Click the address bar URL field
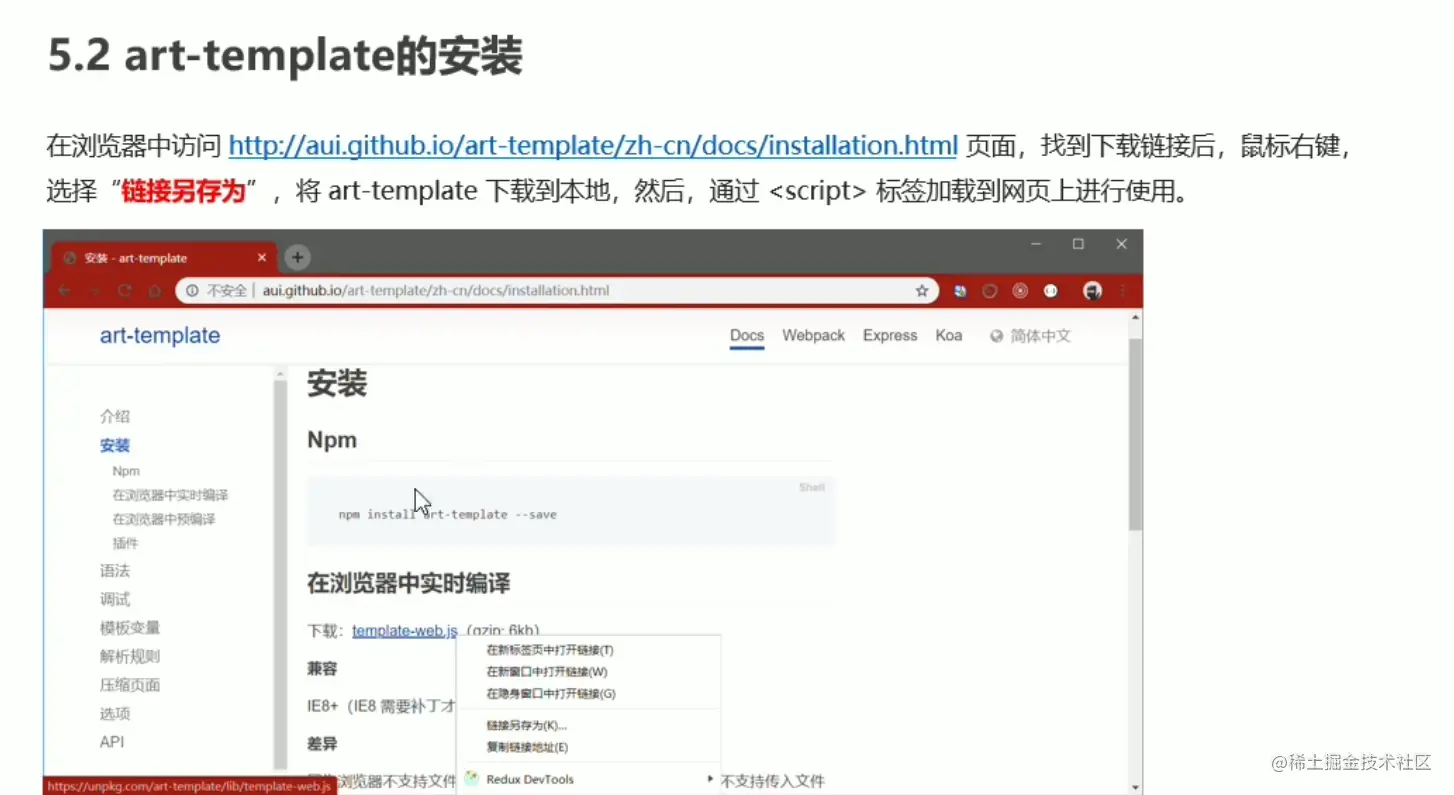 tap(558, 291)
